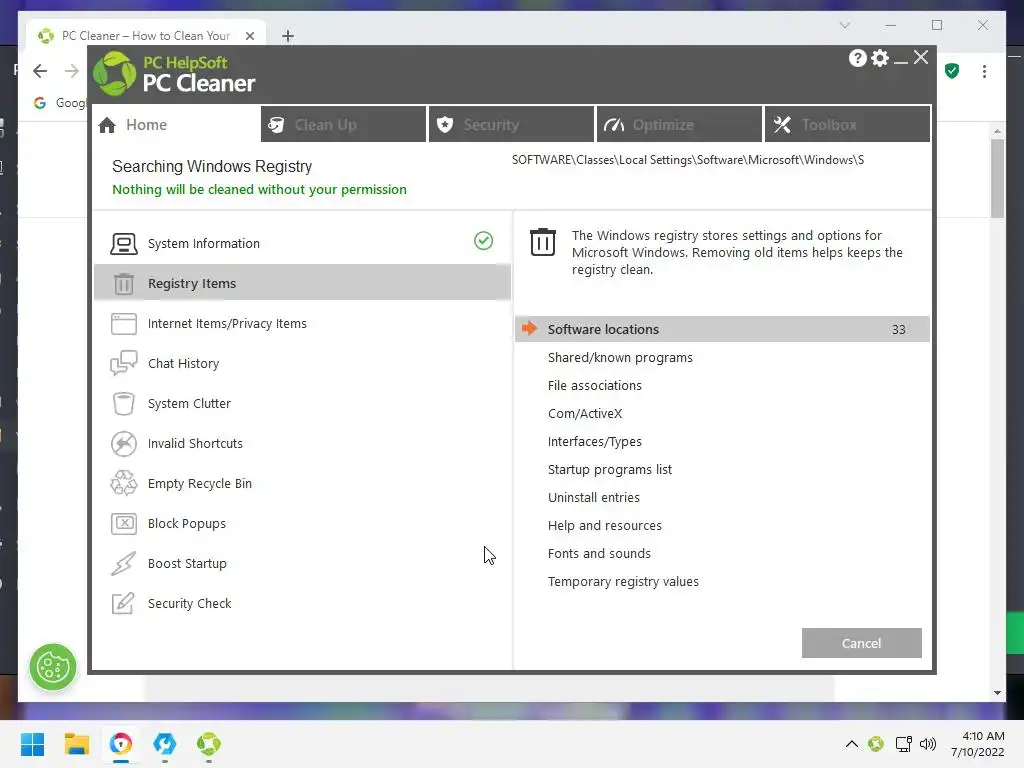The height and width of the screenshot is (768, 1024).
Task: Click the cookie settings button in browser
Action: [53, 667]
